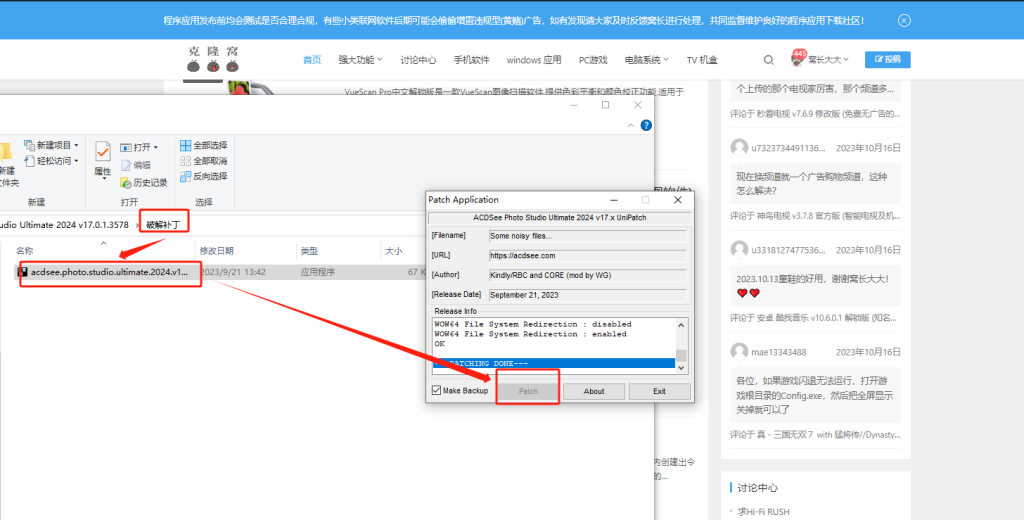1024x520 pixels.
Task: Click avatar of user mae13343488
Action: 739,351
